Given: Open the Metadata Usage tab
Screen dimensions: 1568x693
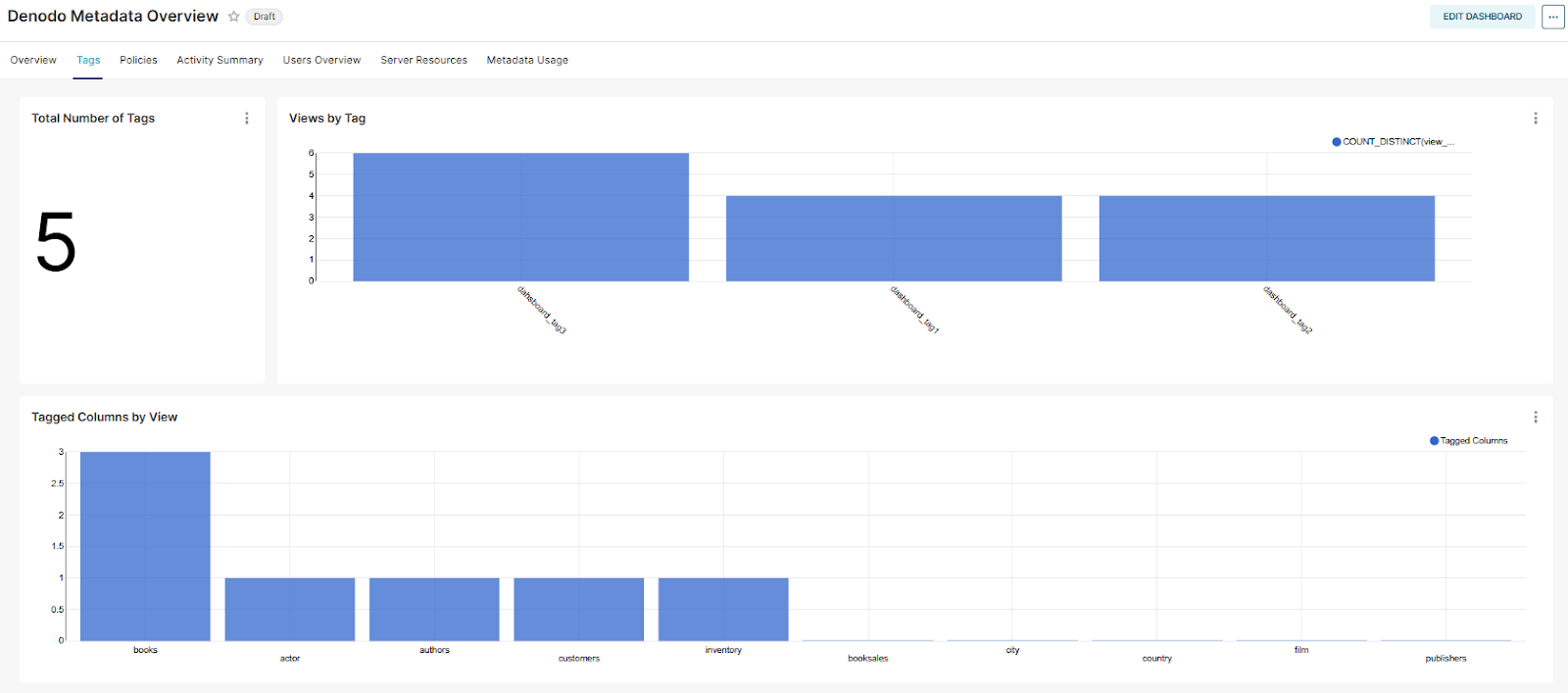Looking at the screenshot, I should pos(527,60).
